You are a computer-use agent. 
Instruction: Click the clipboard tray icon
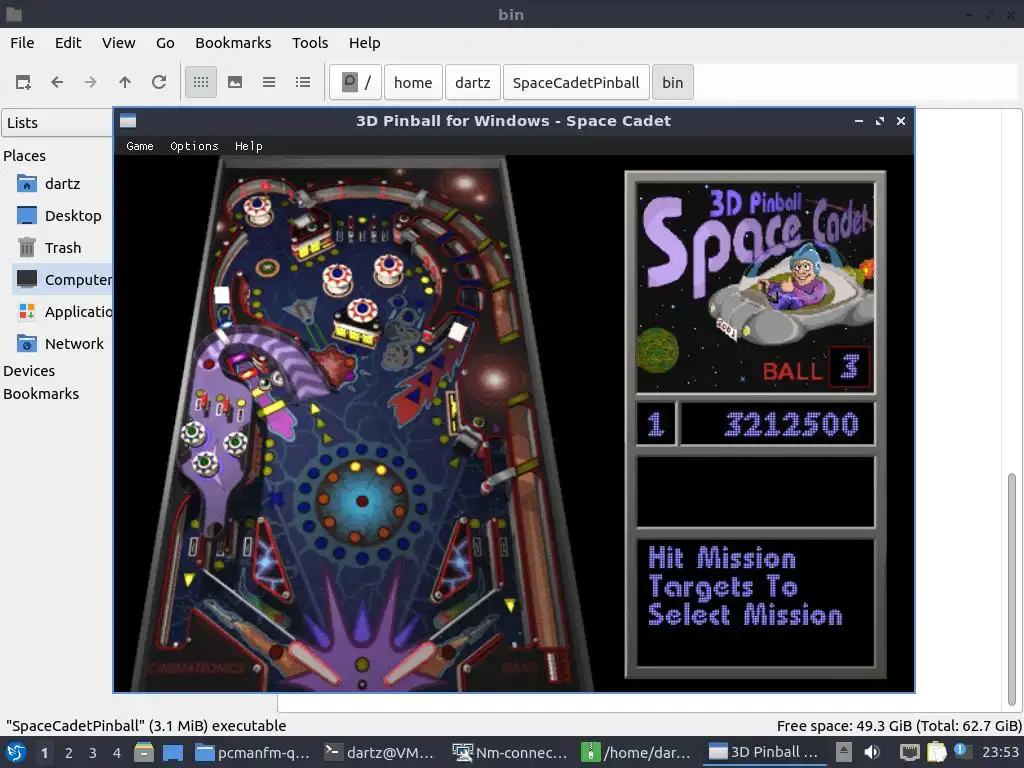936,752
